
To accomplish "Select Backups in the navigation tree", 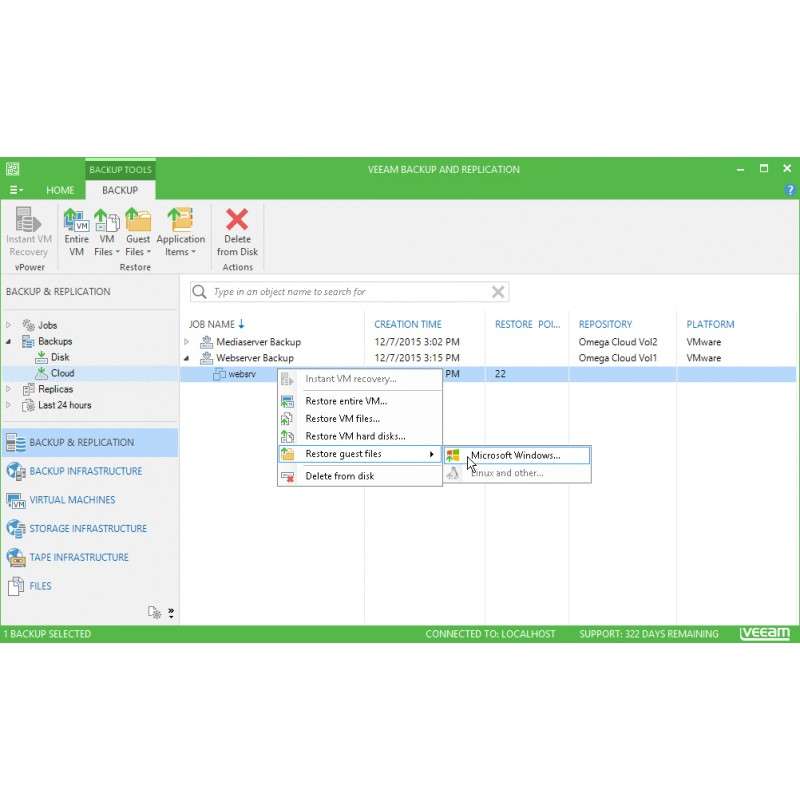I will [x=55, y=341].
